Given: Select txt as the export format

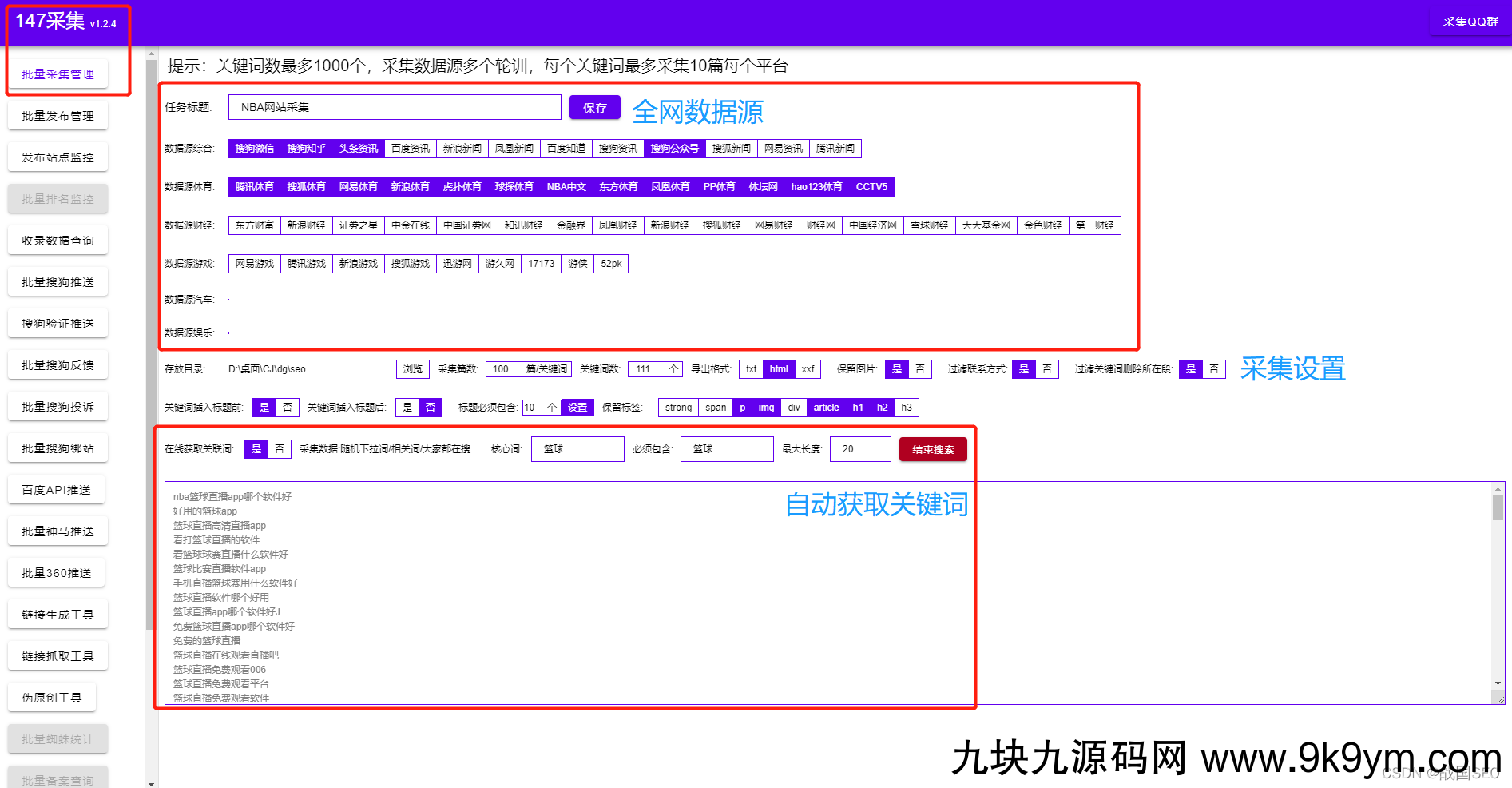Looking at the screenshot, I should pyautogui.click(x=751, y=369).
